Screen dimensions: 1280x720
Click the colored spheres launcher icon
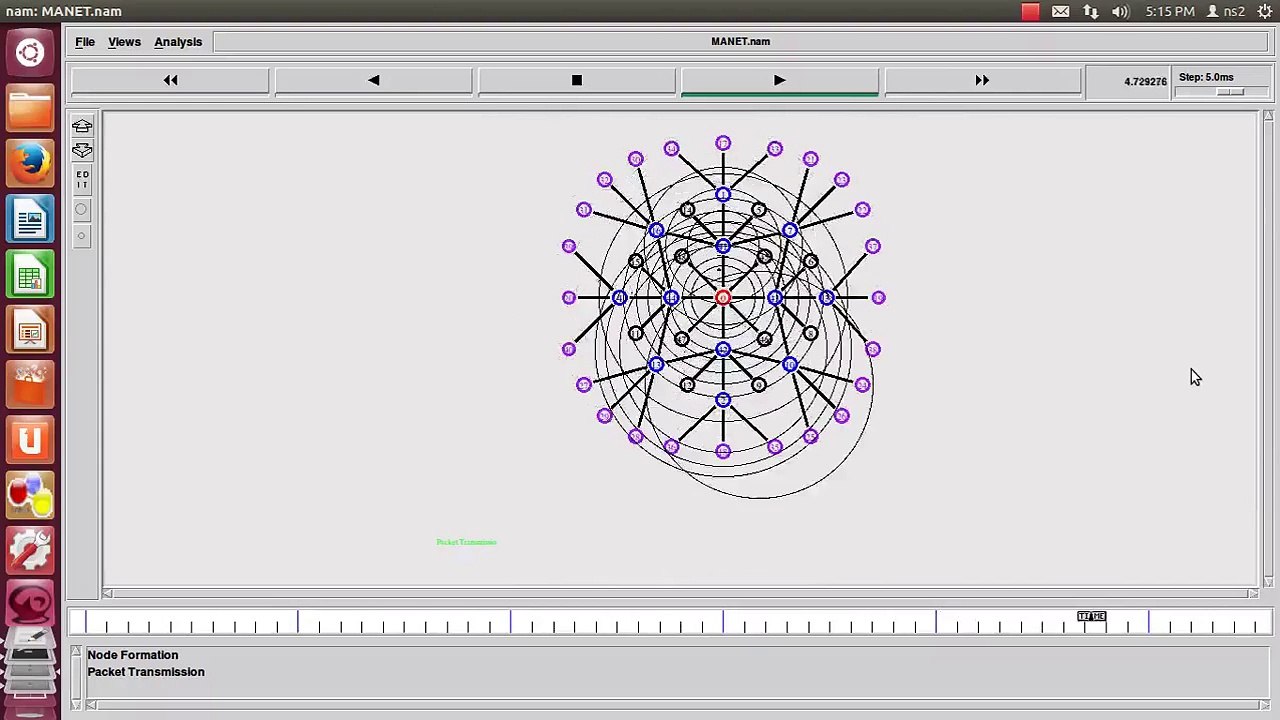click(x=30, y=496)
